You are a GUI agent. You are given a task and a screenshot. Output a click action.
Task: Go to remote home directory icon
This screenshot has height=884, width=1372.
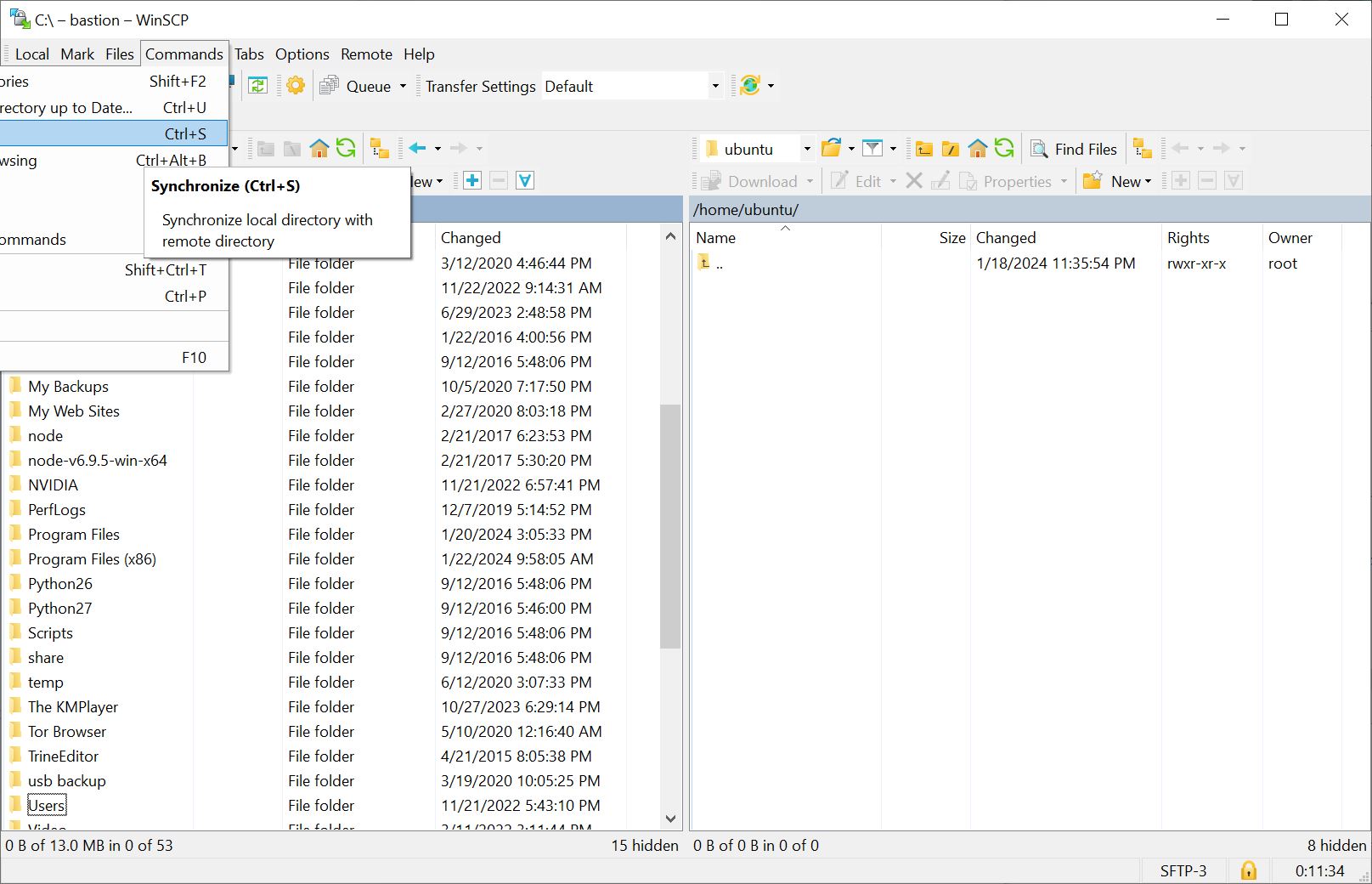click(978, 149)
